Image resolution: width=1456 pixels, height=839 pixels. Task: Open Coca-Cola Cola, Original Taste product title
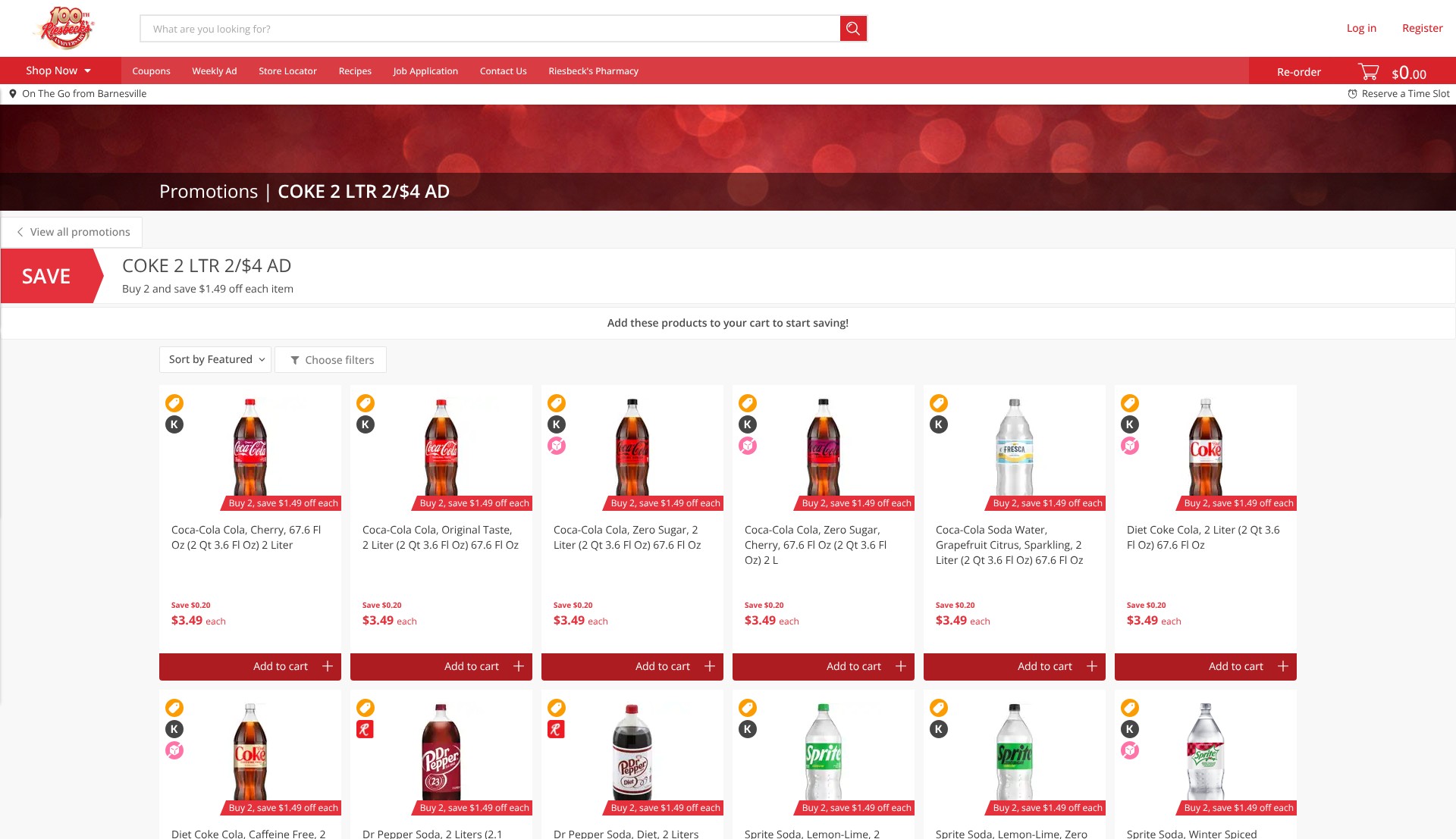tap(441, 537)
